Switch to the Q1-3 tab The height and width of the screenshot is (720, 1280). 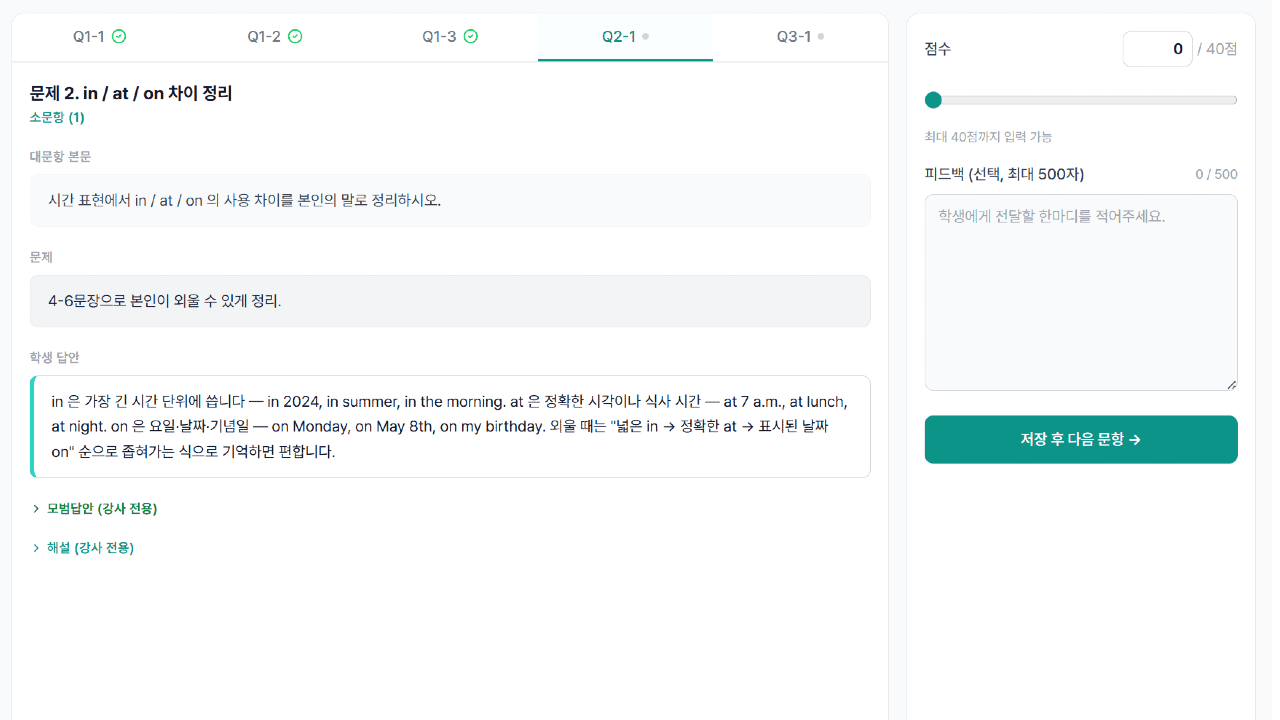(x=450, y=37)
